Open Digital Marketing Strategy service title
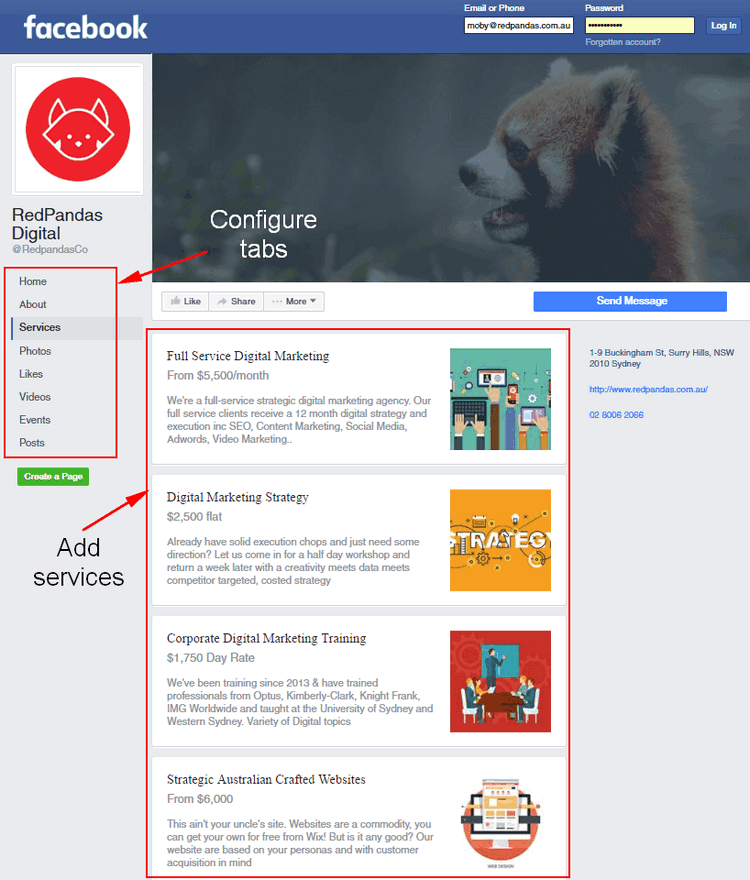The width and height of the screenshot is (750, 880). 237,497
